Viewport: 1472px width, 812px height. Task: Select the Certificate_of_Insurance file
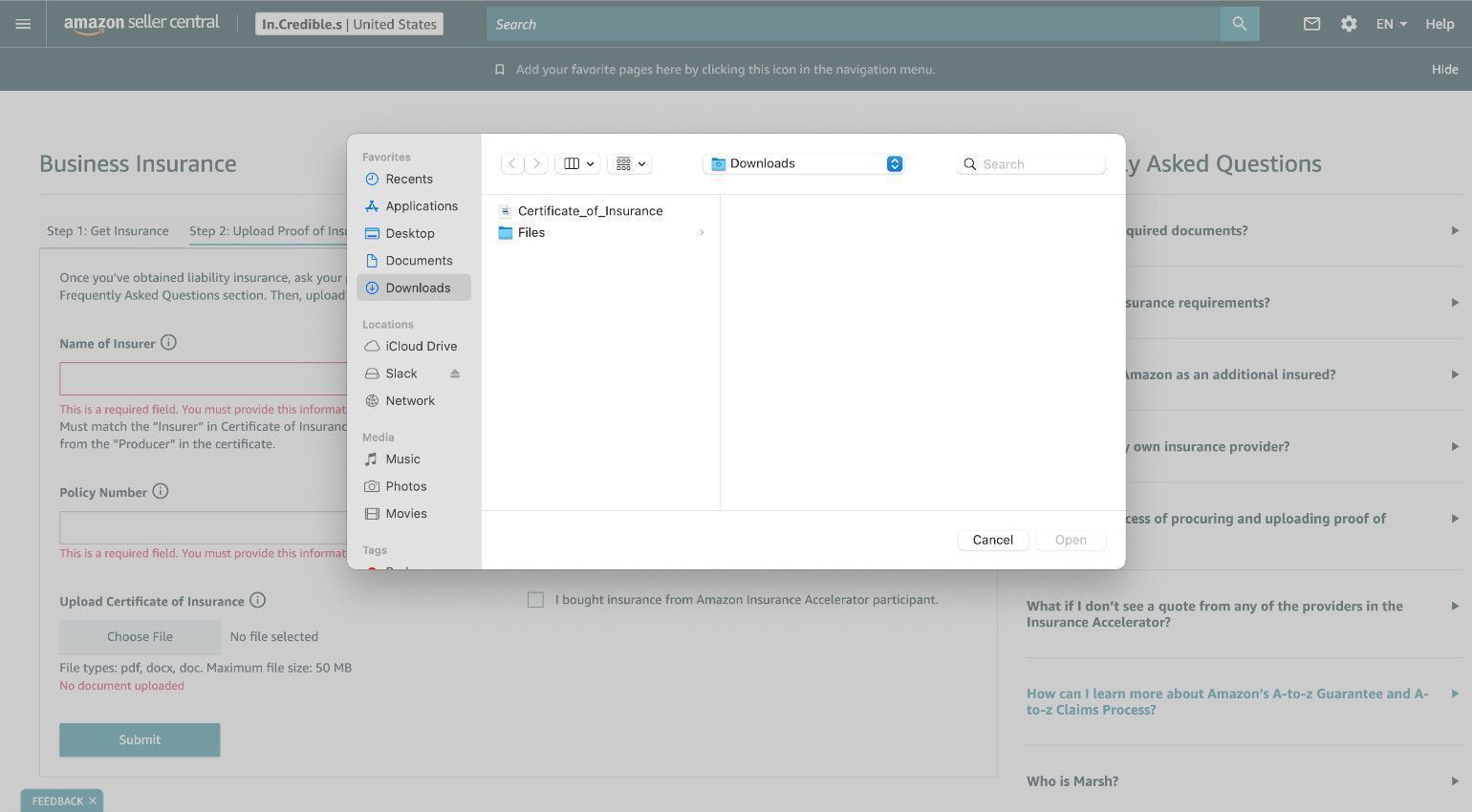590,210
